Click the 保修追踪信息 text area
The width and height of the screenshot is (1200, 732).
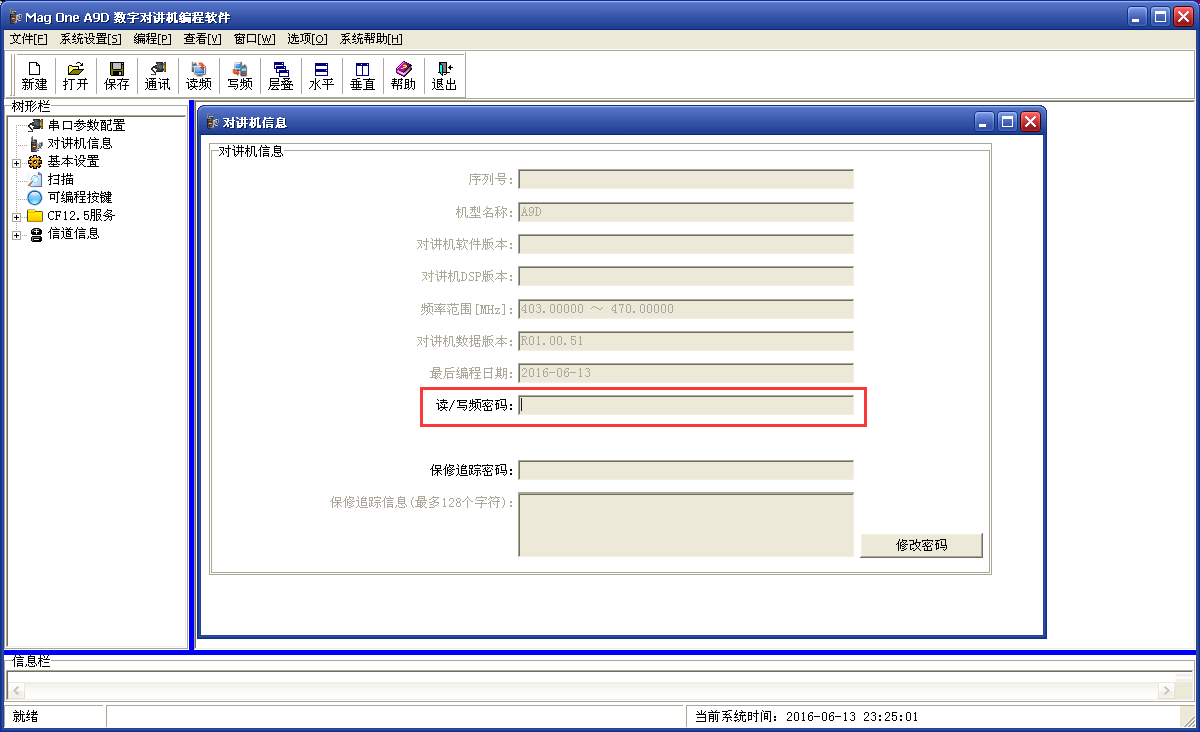pos(686,524)
